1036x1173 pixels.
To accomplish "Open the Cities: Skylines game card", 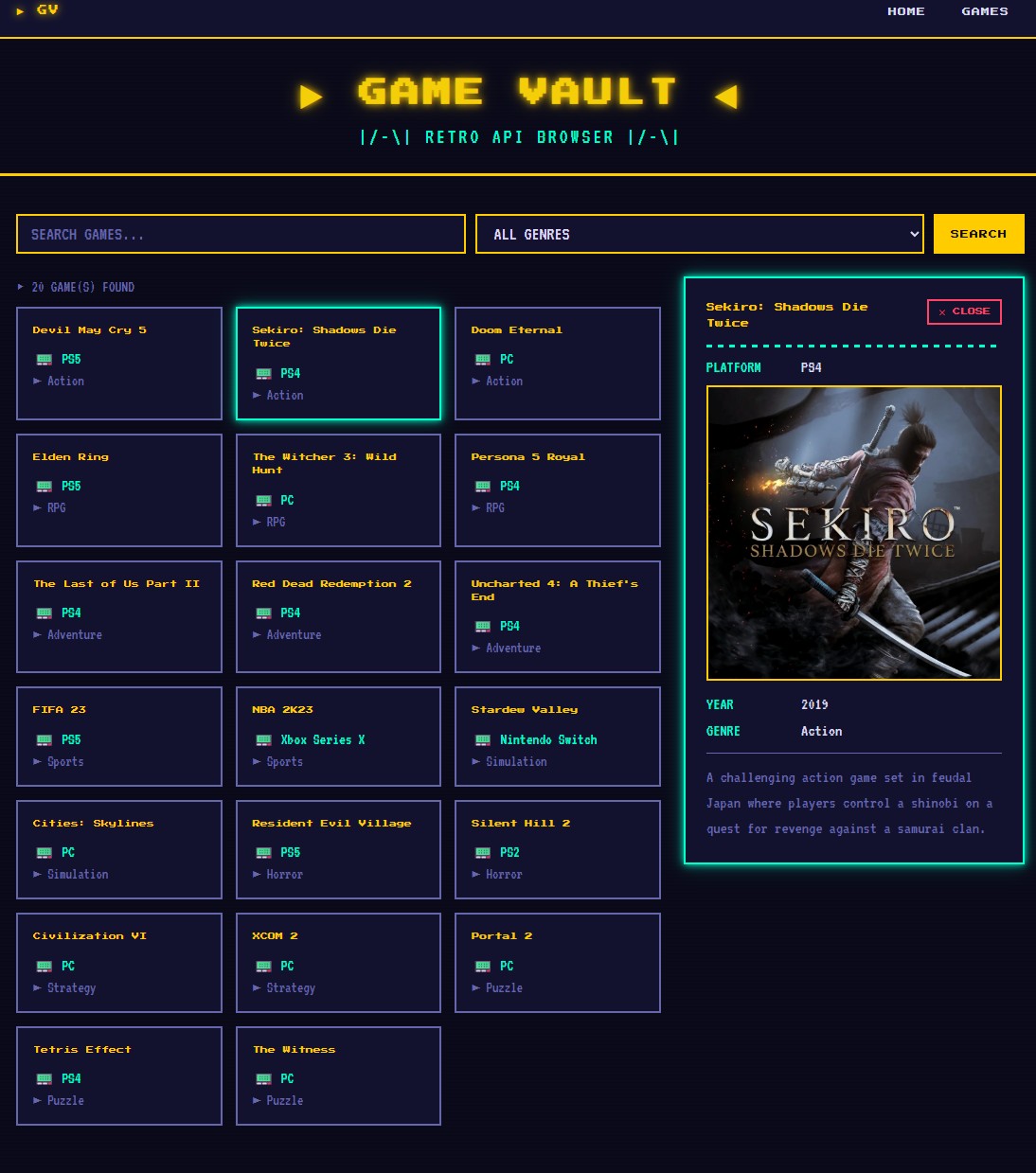I will pos(119,849).
